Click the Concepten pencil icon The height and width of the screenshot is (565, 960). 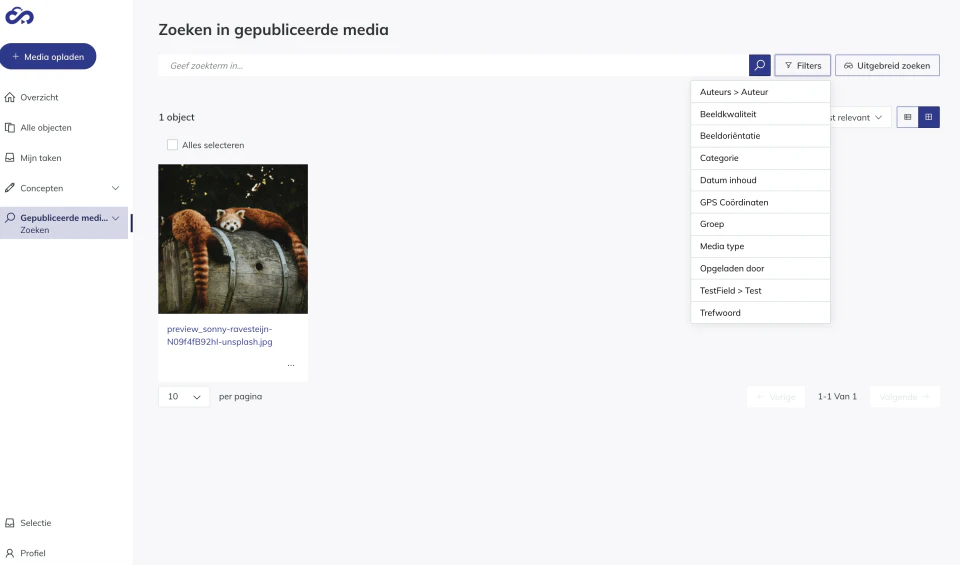pos(10,188)
